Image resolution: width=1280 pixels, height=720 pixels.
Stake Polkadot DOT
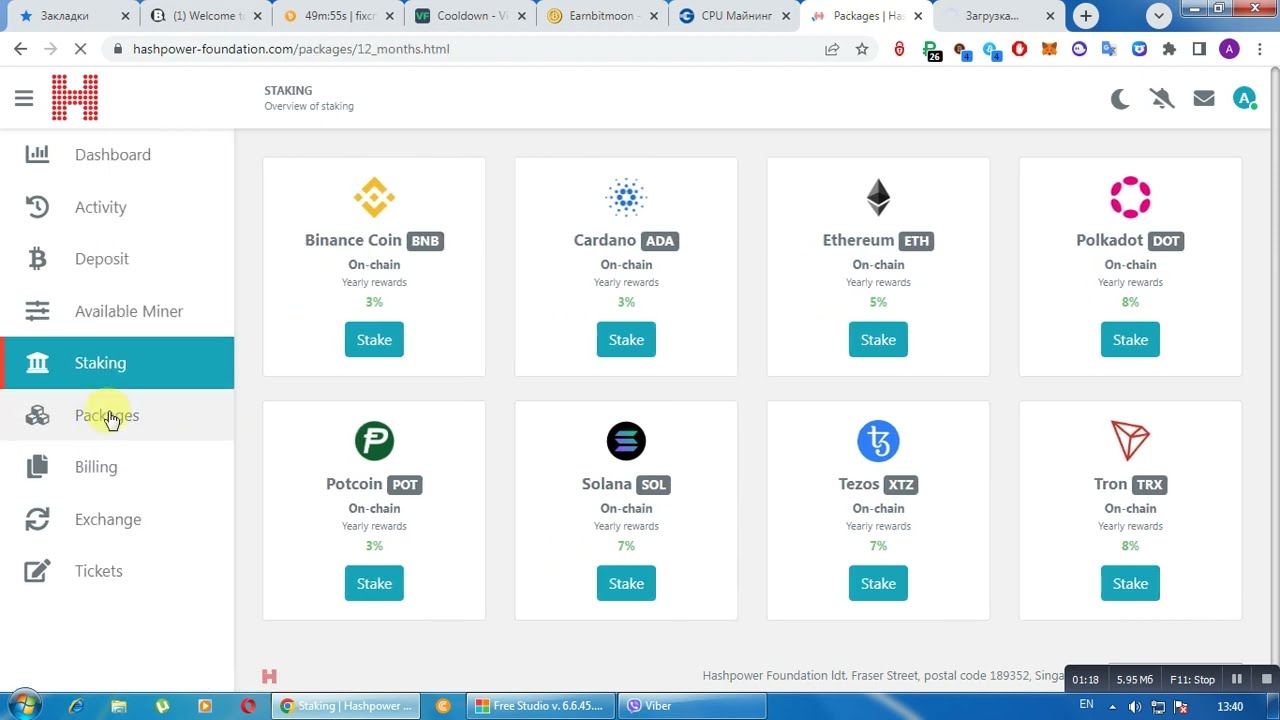[x=1130, y=340]
